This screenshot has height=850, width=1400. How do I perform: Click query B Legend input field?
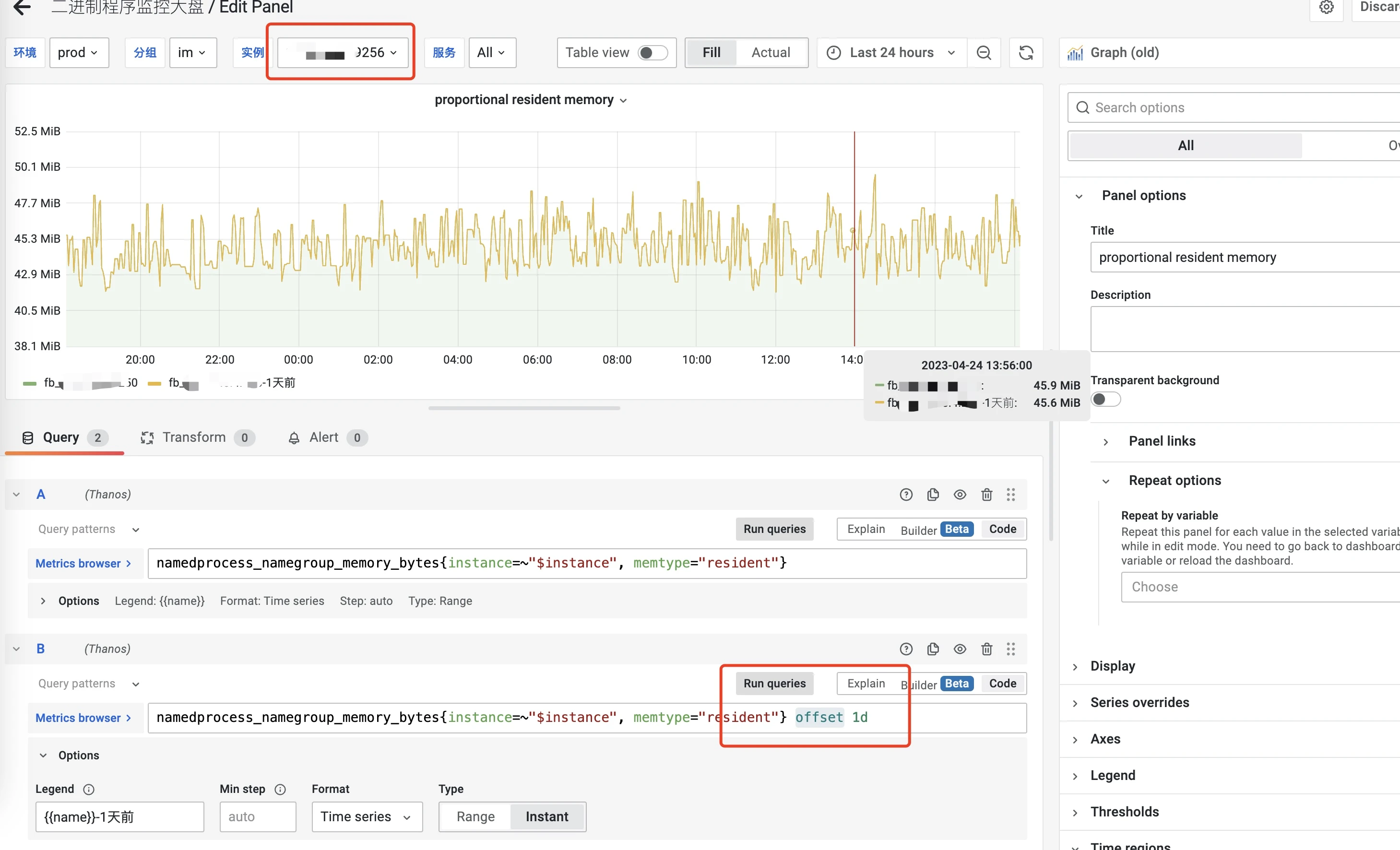coord(119,816)
